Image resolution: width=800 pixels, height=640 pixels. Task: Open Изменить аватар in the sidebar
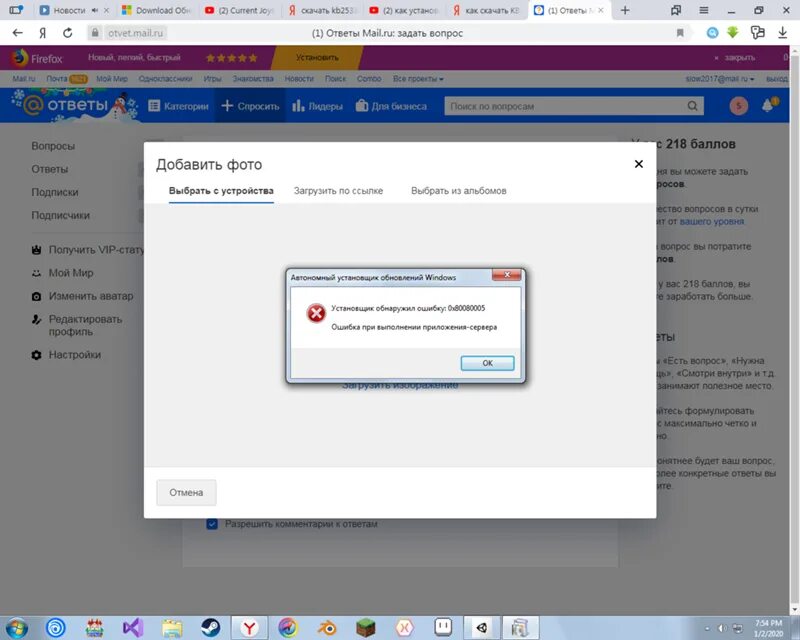(82, 296)
